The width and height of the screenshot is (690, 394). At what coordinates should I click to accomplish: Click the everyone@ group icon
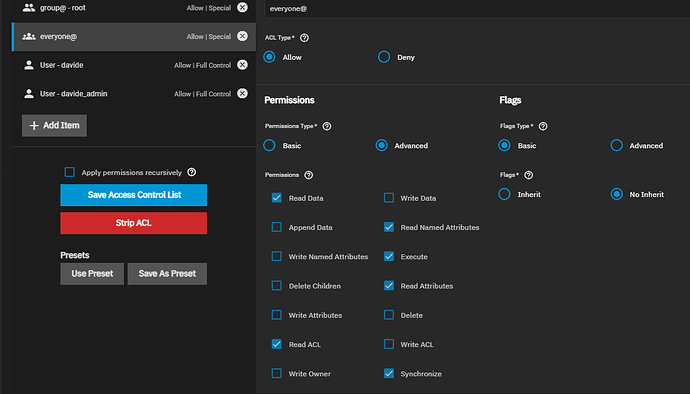coord(29,36)
